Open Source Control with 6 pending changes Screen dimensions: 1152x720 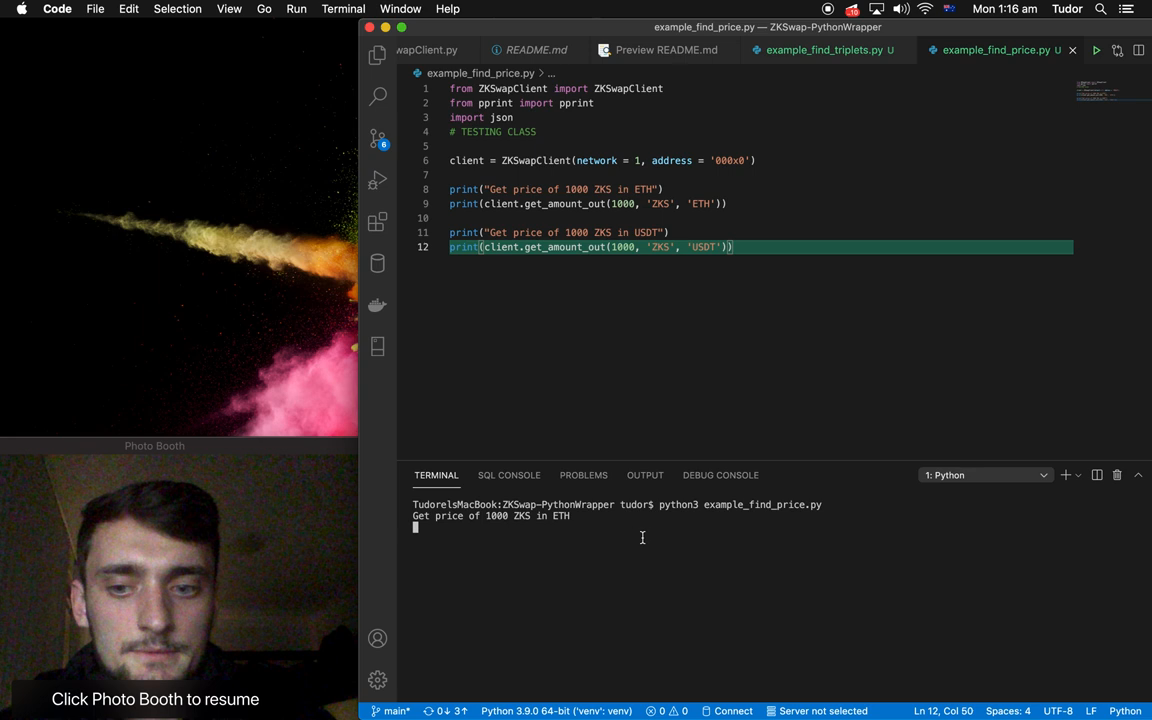(378, 138)
